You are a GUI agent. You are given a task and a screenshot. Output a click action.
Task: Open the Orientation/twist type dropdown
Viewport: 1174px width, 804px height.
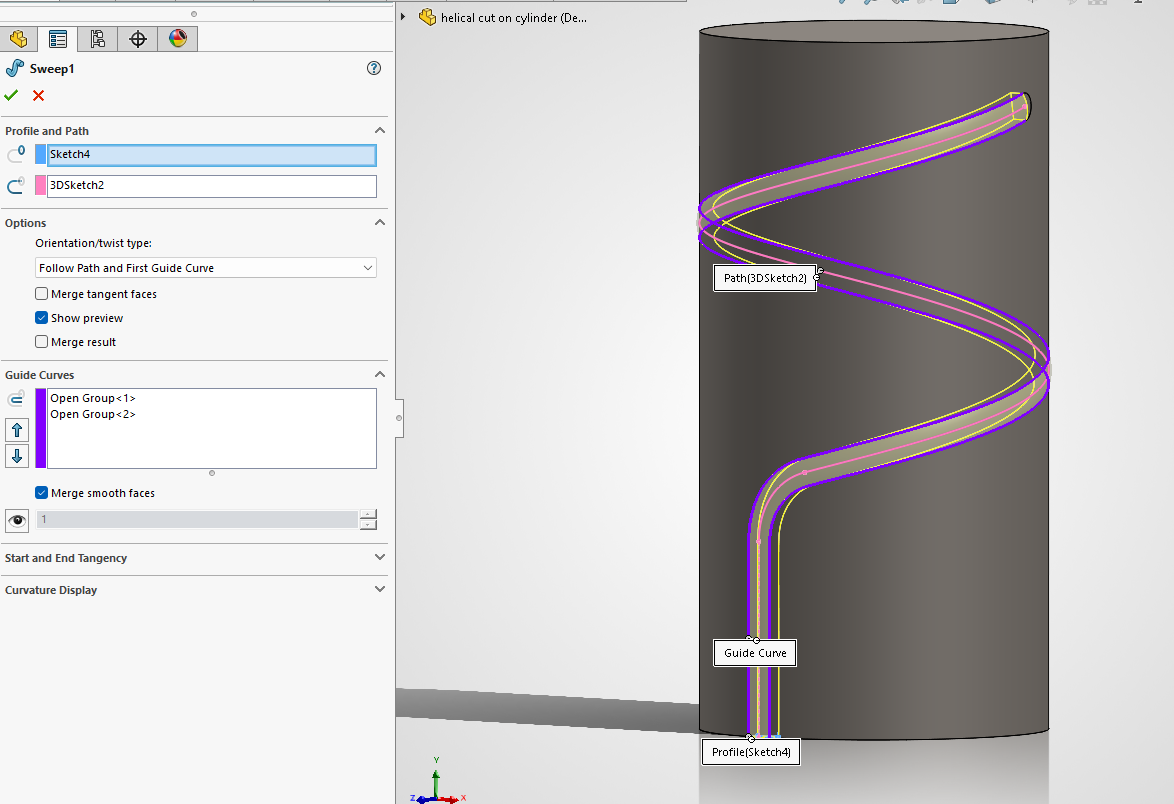[206, 268]
